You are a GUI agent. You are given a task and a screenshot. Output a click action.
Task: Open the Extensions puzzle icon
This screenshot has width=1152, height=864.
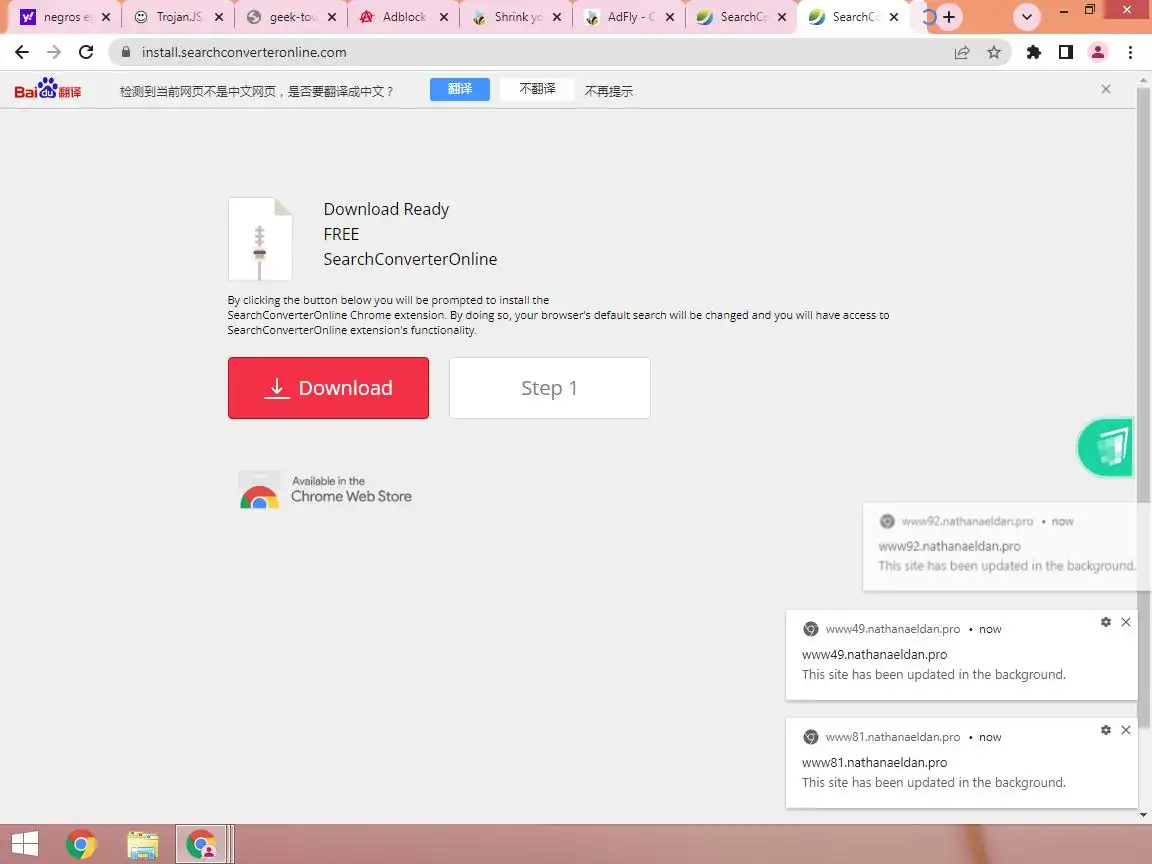1034,52
